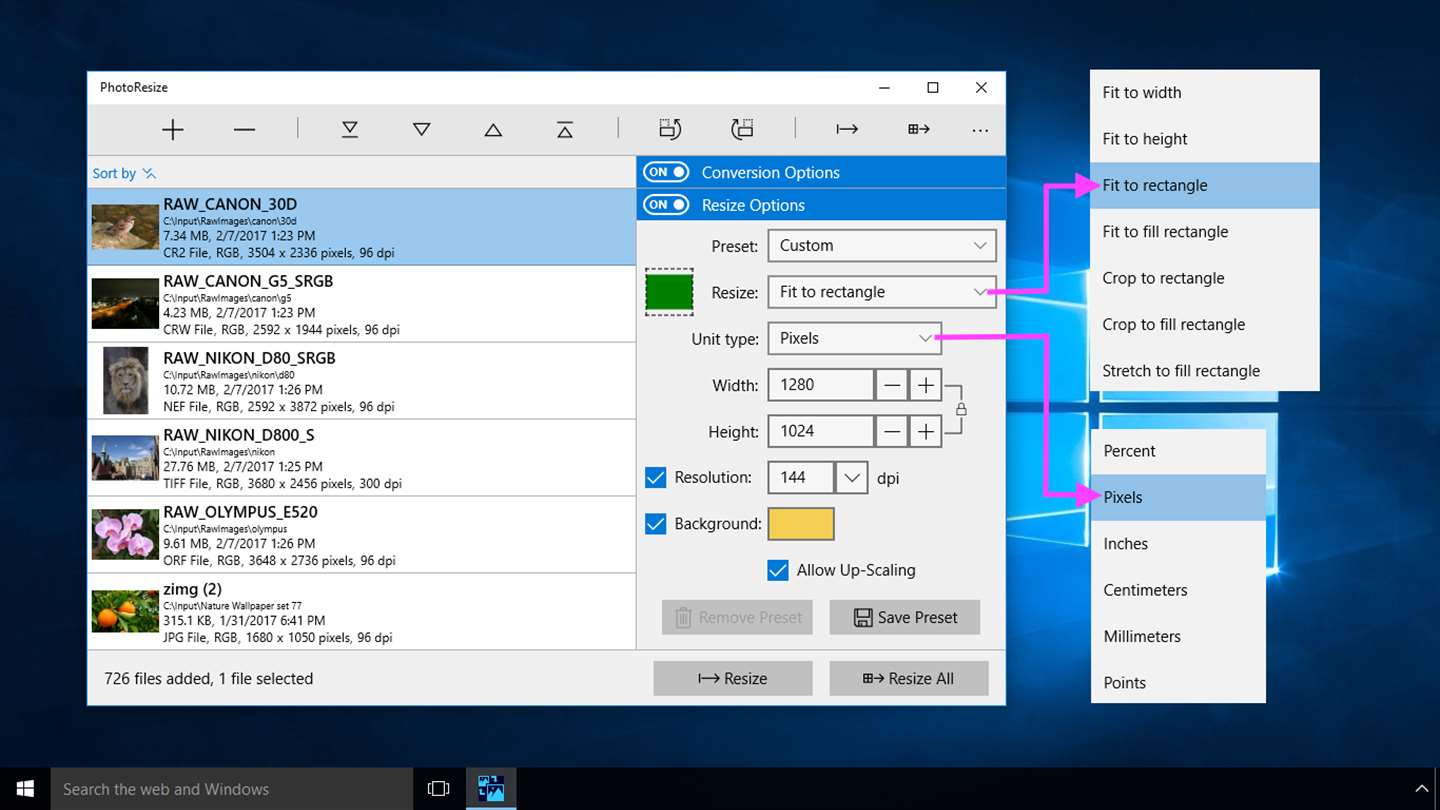Expand the Resolution dpi dropdown arrow

point(851,478)
